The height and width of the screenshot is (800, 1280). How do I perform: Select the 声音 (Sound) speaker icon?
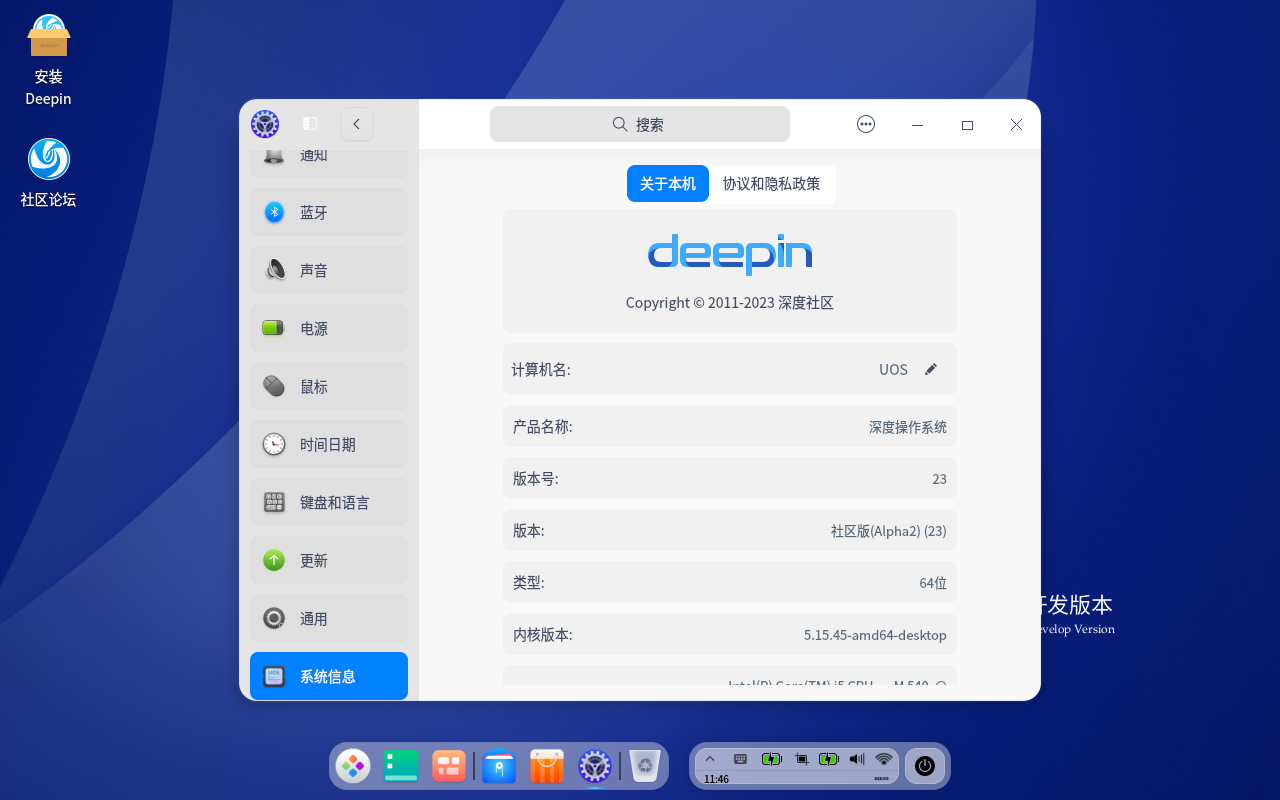[x=274, y=269]
